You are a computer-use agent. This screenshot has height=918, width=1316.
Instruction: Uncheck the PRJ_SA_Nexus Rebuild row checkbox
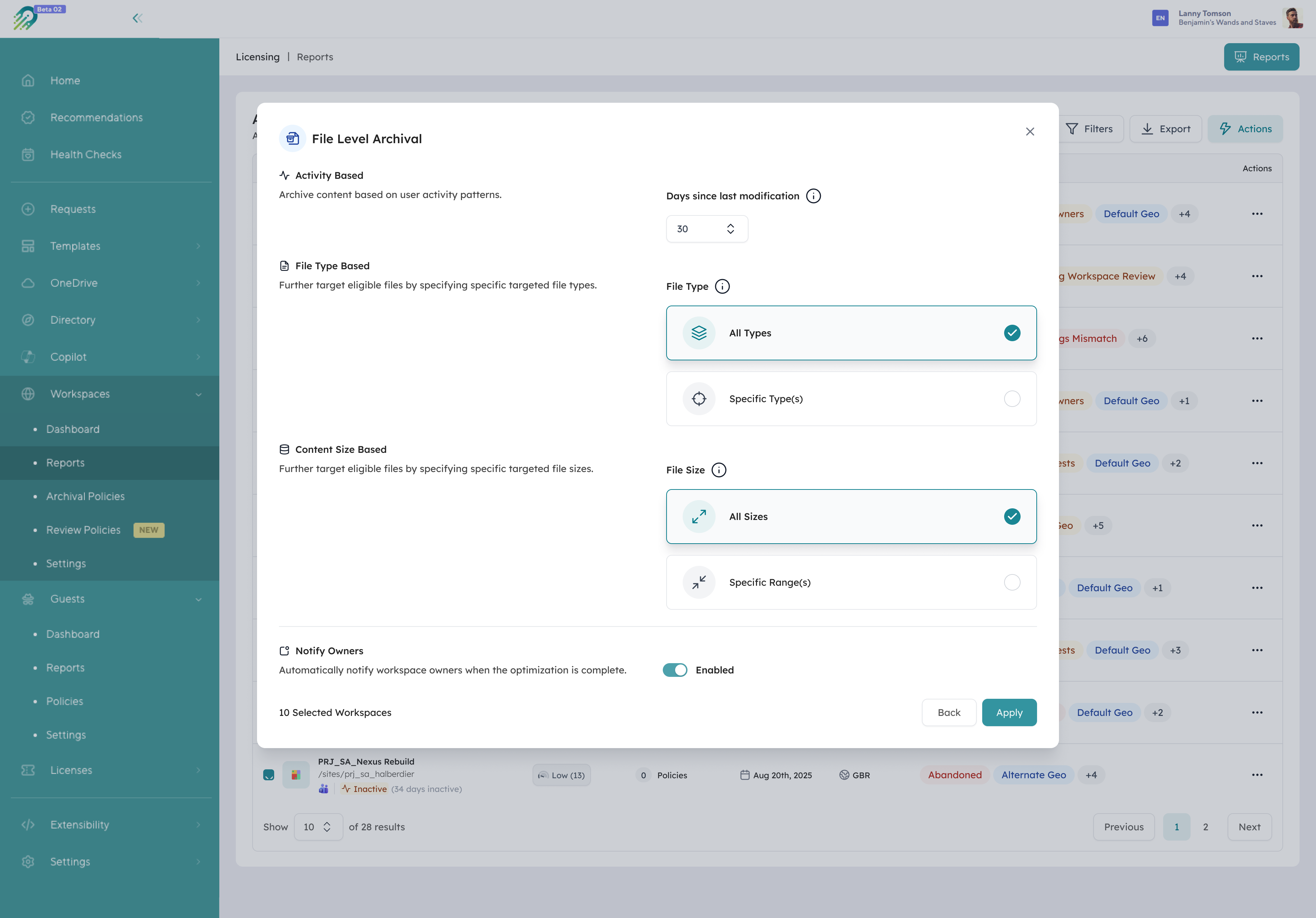268,775
